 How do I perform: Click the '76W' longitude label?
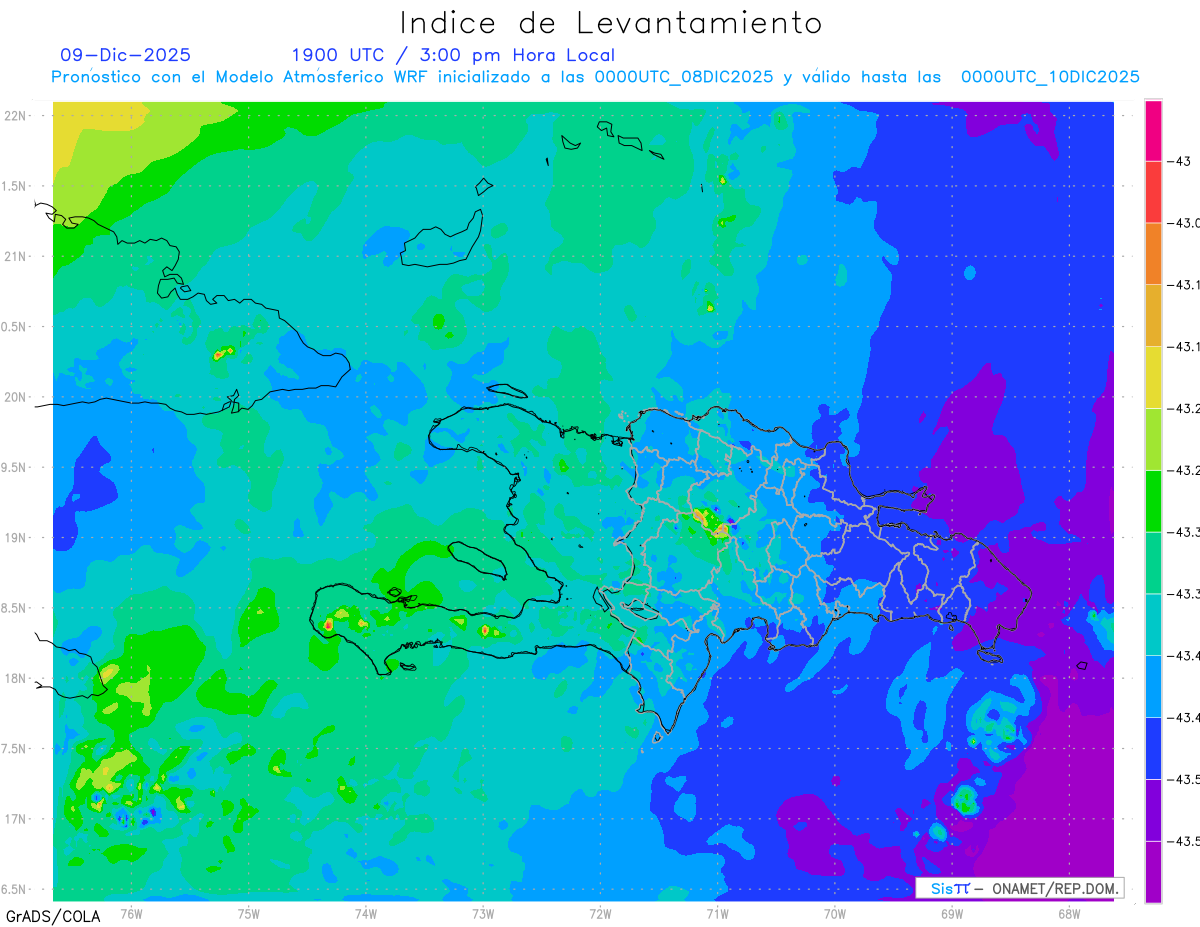(131, 913)
